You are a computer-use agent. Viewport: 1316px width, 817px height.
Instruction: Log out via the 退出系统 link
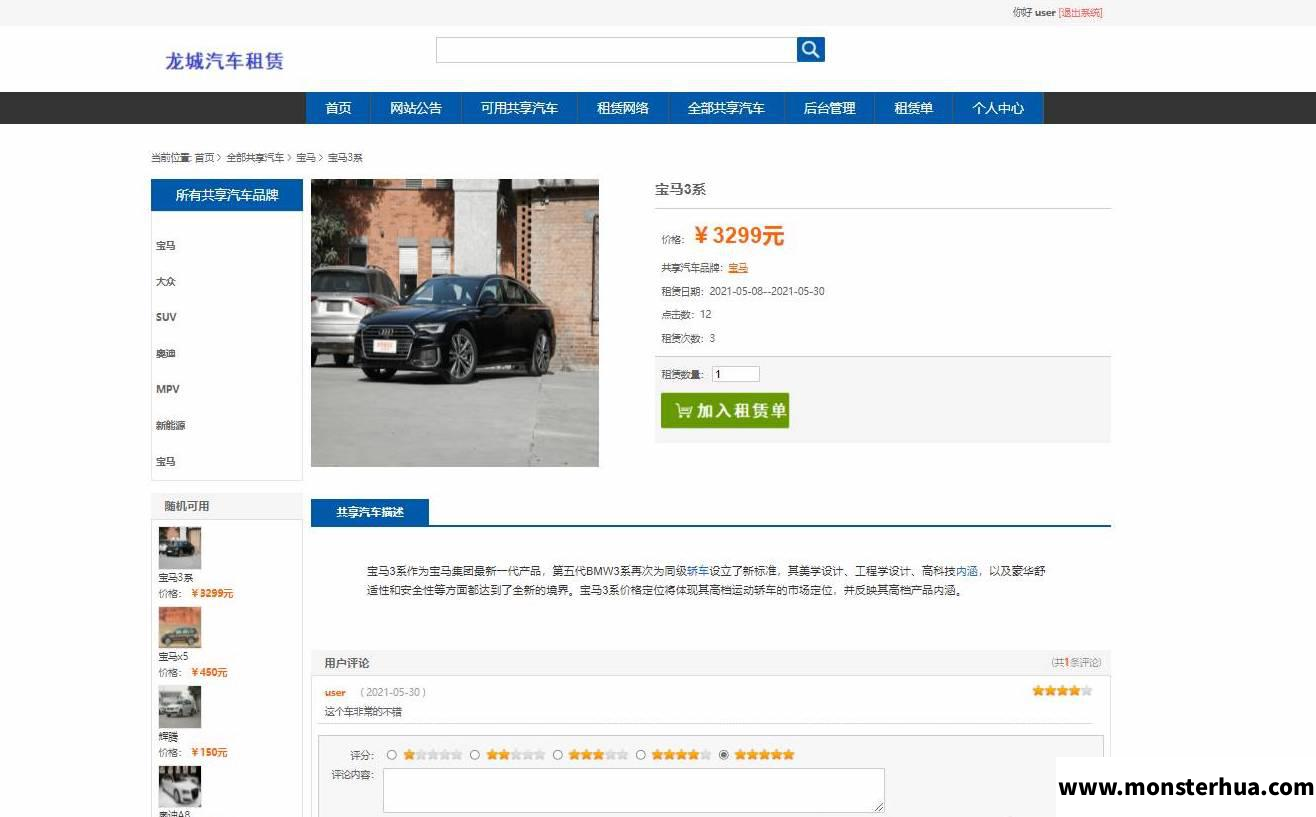1080,13
